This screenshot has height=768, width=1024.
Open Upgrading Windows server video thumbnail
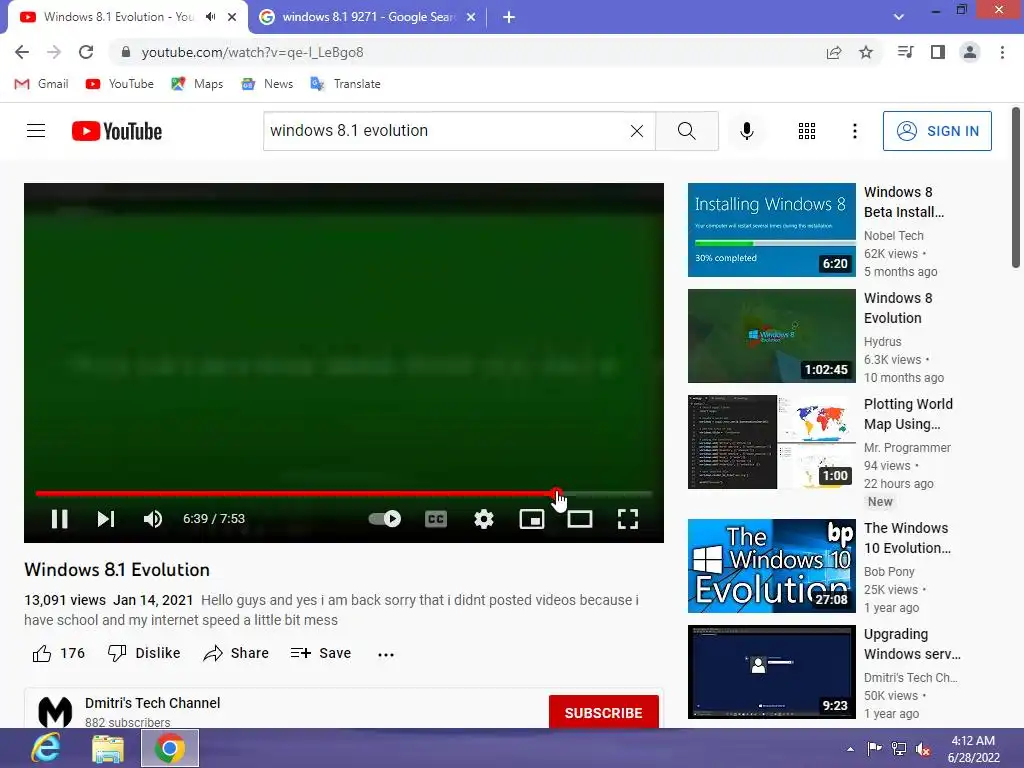pos(771,671)
